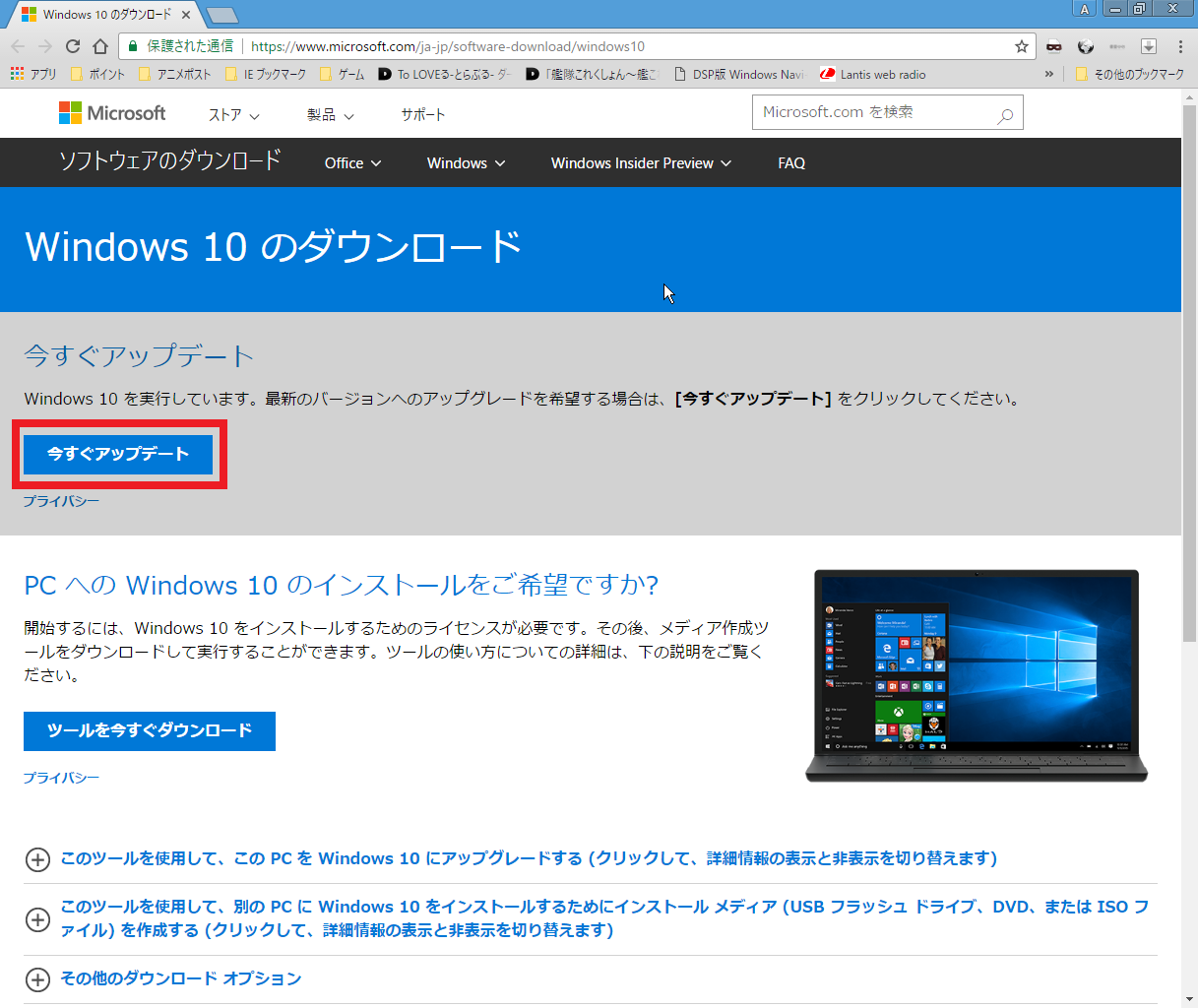Expand the 別の PC にインストール メディア section
1198x1008 pixels.
tap(591, 918)
